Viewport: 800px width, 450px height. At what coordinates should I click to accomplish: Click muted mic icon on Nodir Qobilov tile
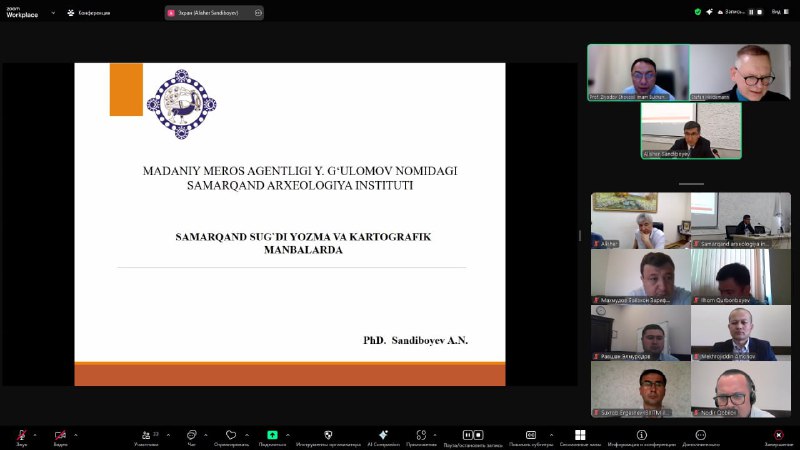(696, 412)
